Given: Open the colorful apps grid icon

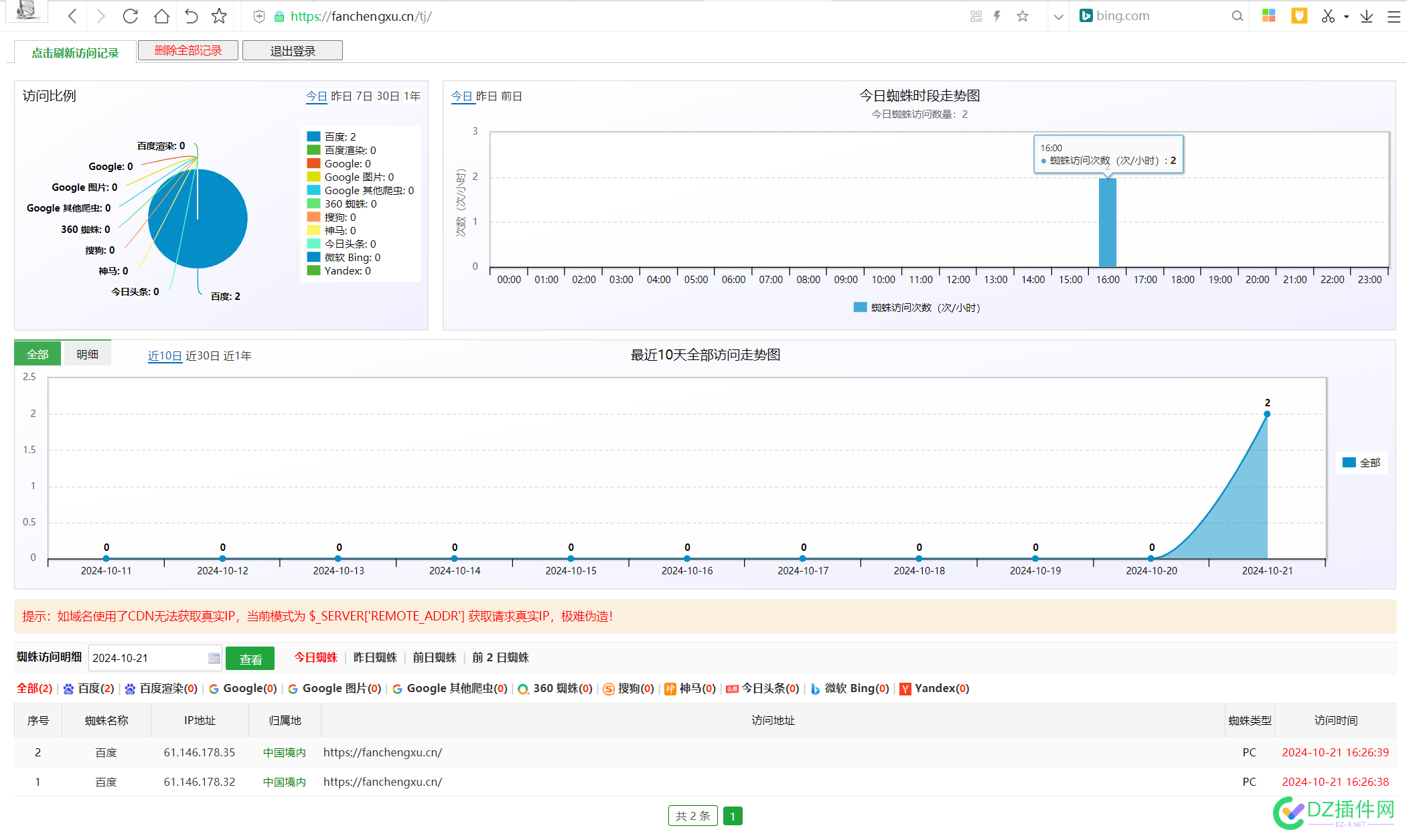Looking at the screenshot, I should click(x=1268, y=15).
